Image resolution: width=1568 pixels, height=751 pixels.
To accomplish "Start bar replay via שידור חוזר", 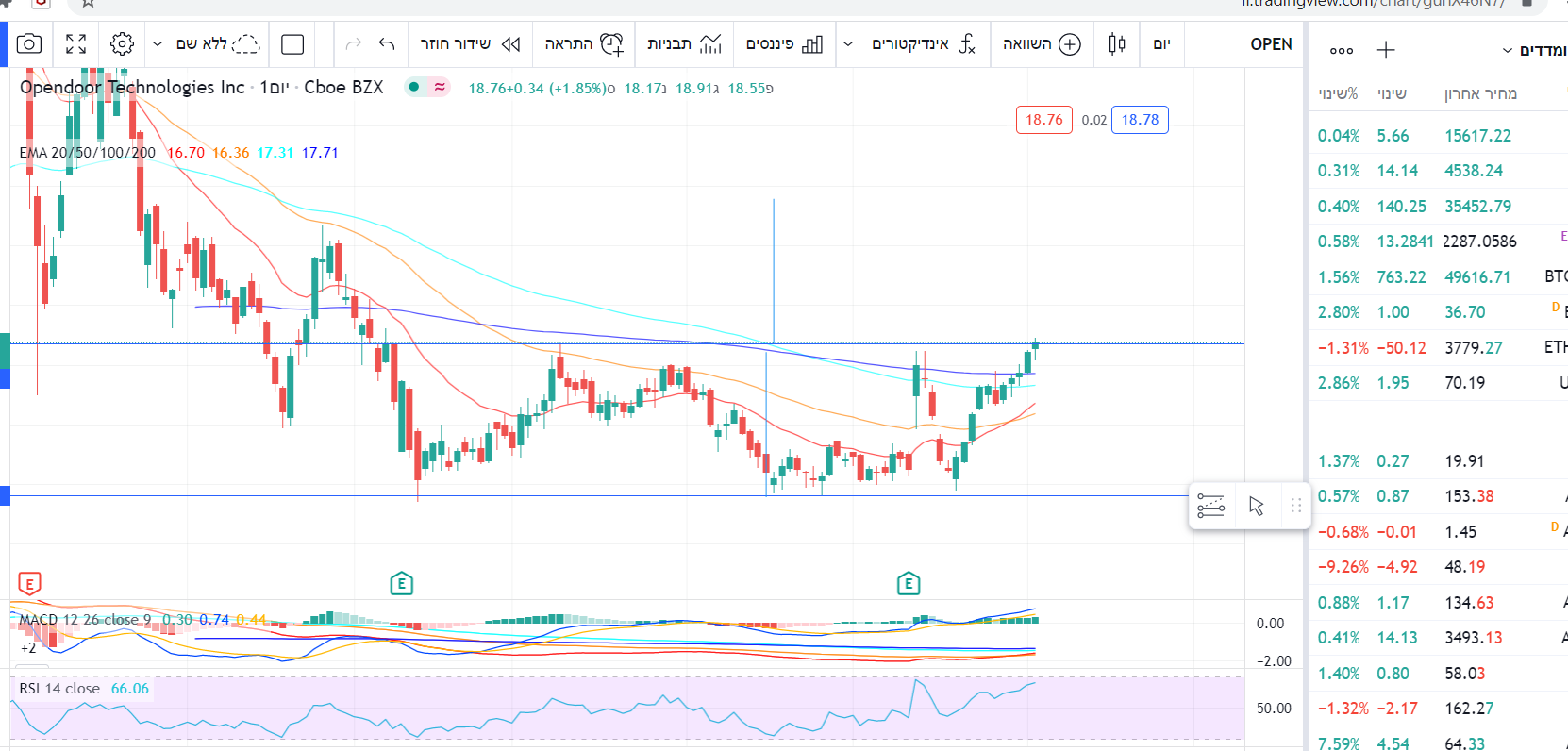I will [470, 44].
